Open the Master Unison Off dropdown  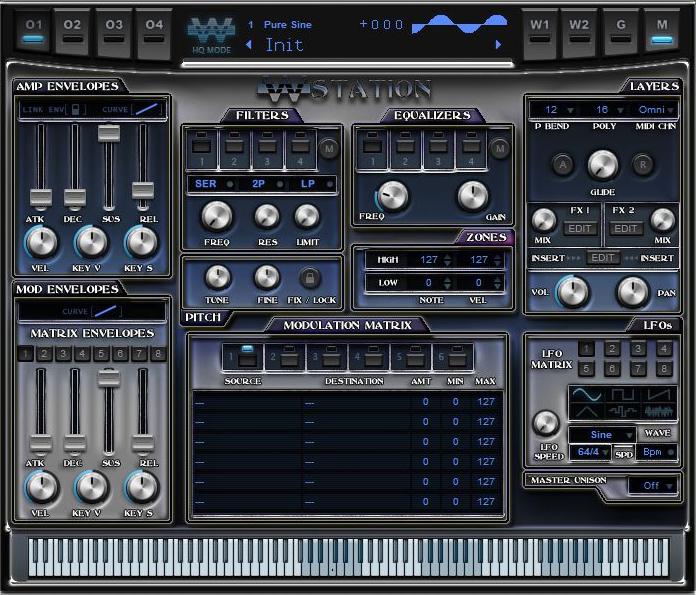(652, 485)
